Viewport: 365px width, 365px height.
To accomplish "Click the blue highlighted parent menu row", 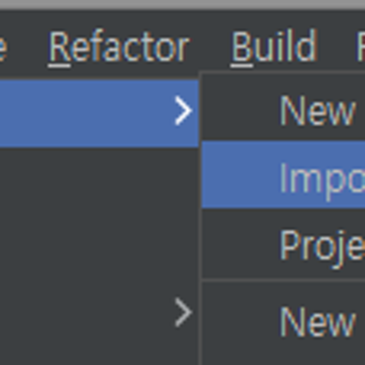I will click(99, 113).
